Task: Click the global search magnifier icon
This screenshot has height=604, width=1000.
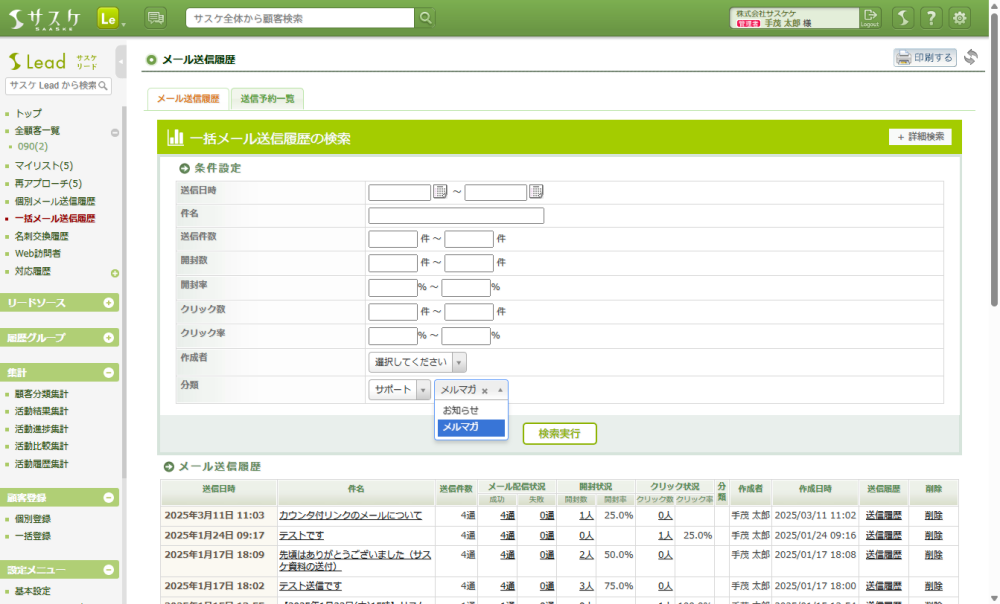Action: tap(425, 18)
